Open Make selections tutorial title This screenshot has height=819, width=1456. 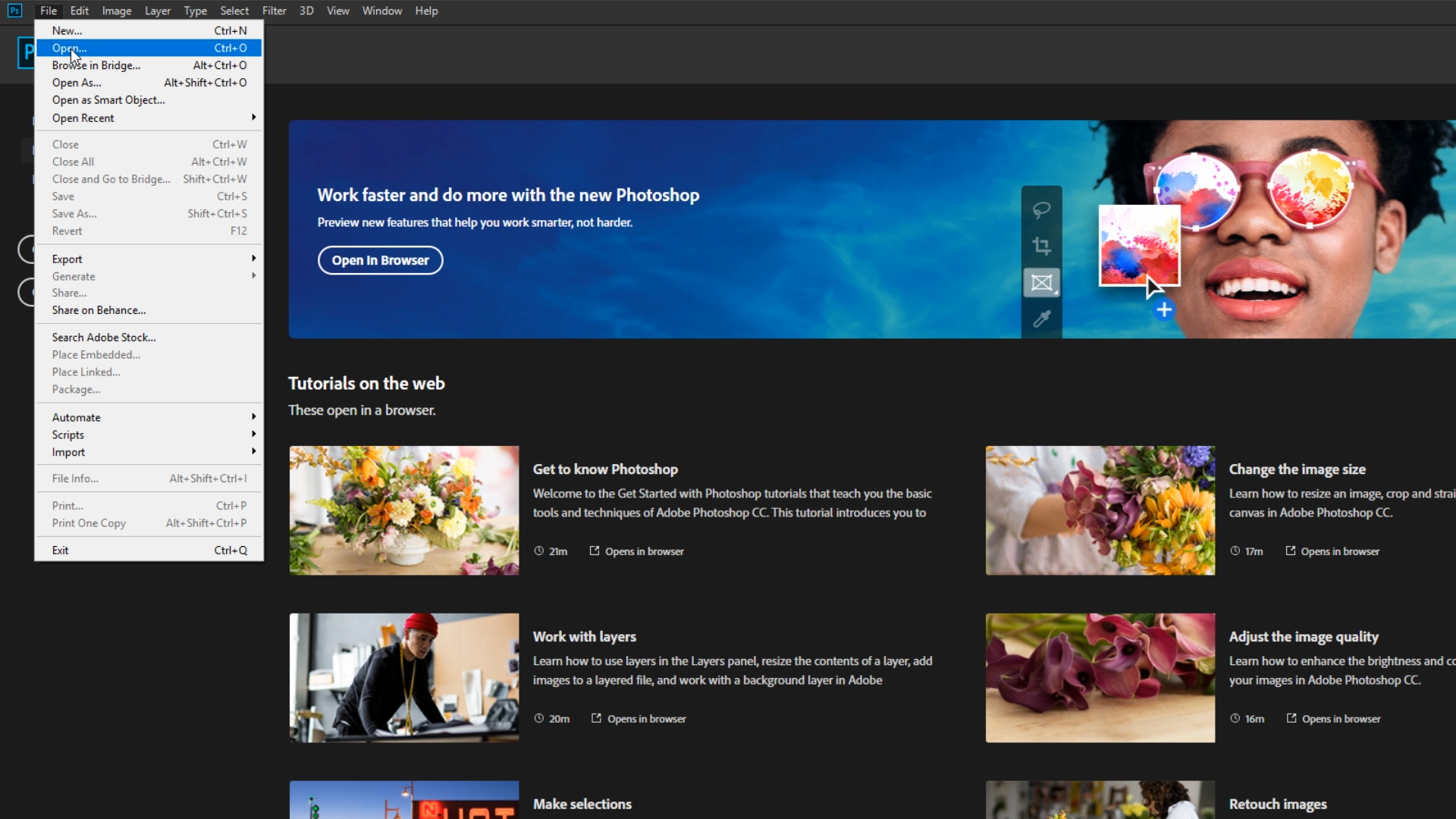tap(582, 805)
